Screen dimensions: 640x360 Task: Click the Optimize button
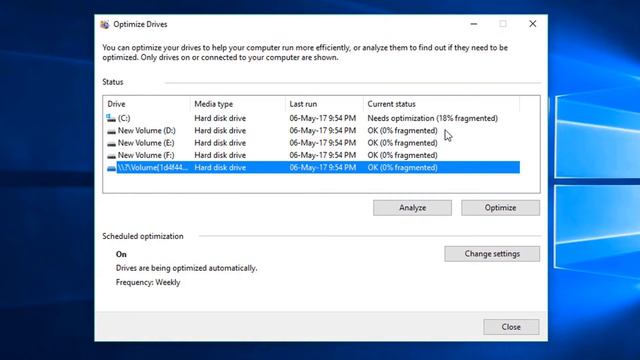tap(500, 208)
